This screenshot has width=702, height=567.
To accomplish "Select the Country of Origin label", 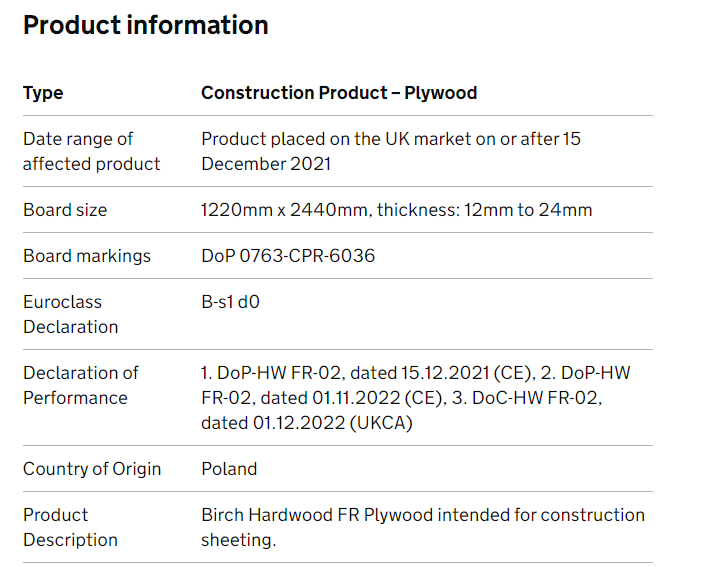I will pos(92,469).
